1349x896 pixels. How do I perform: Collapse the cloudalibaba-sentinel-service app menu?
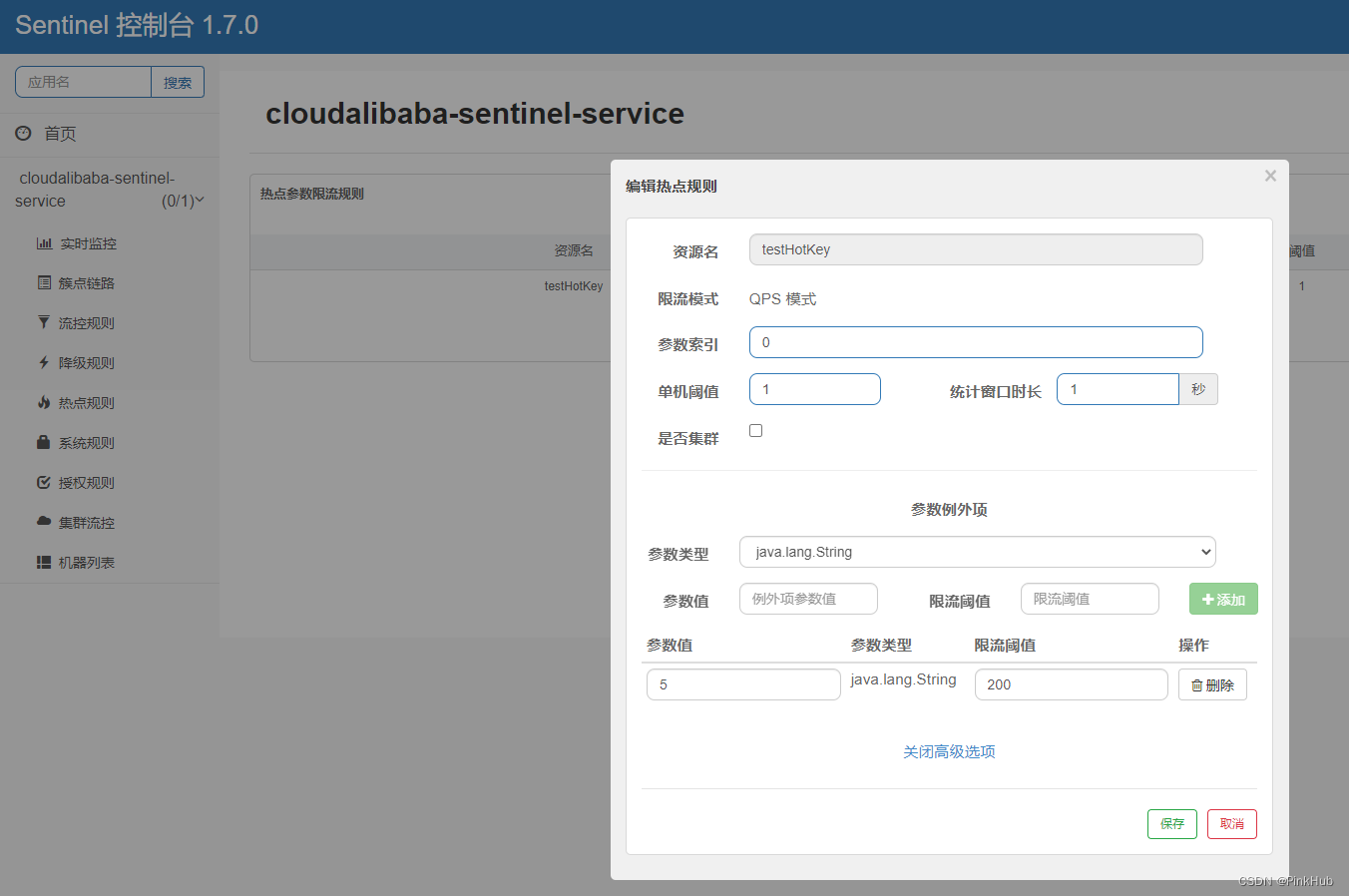click(110, 190)
